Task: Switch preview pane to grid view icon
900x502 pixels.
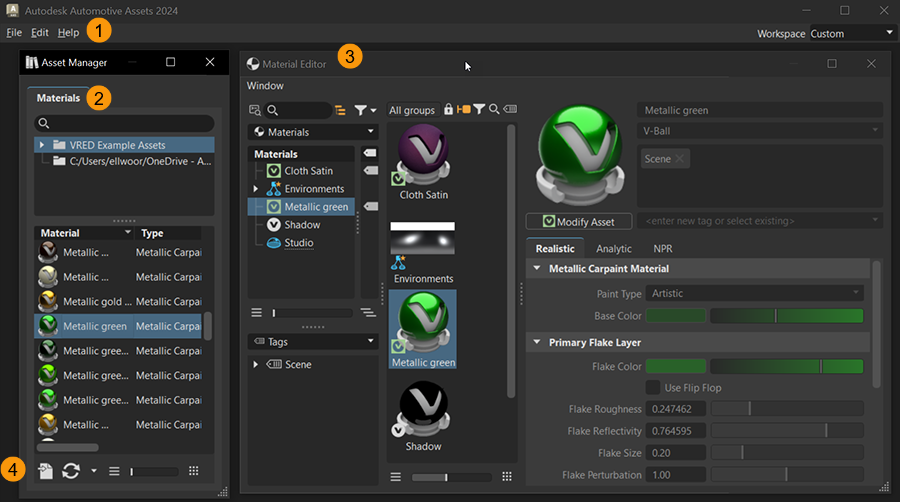Action: pos(507,477)
